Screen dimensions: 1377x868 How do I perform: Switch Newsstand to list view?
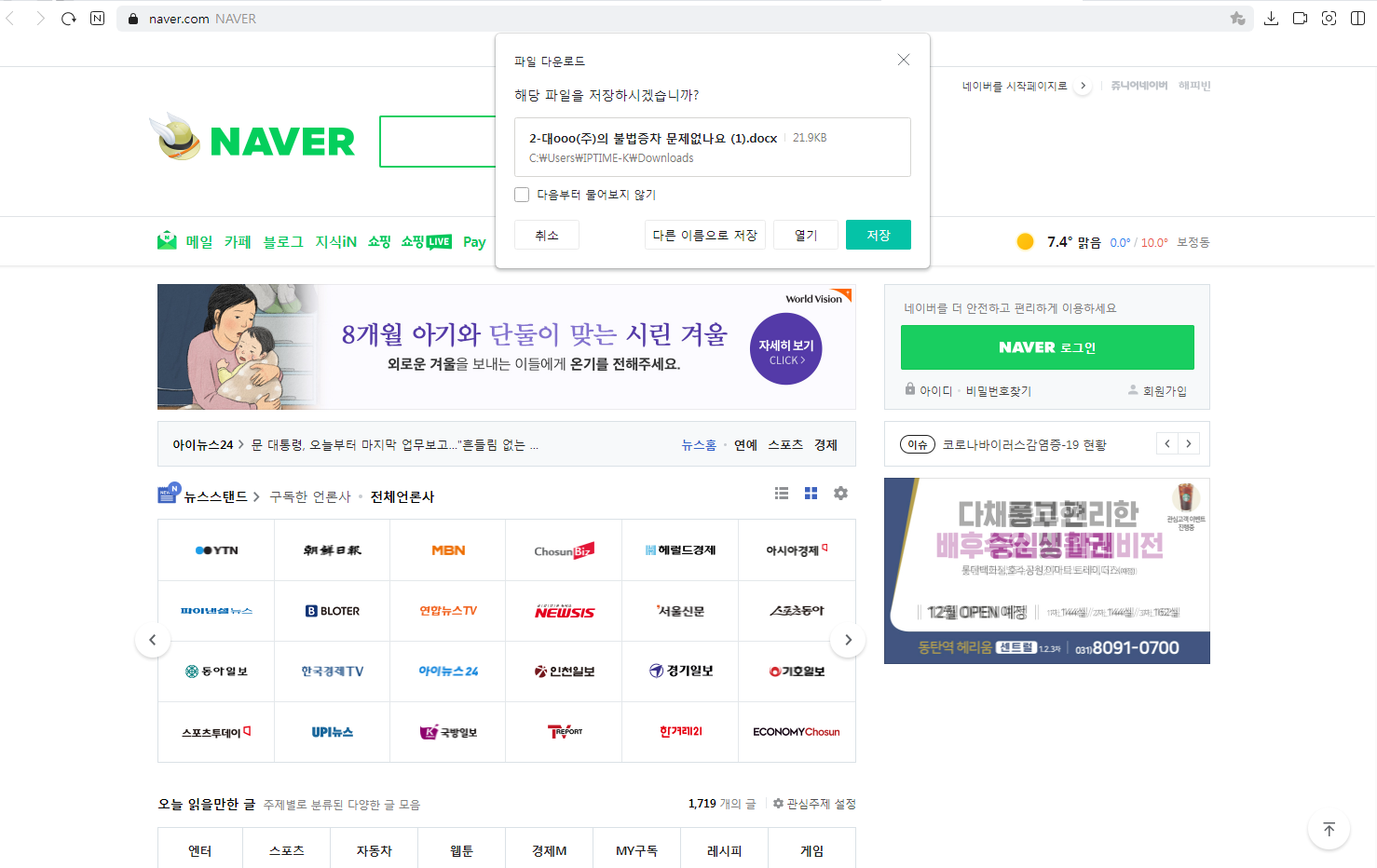click(x=782, y=494)
